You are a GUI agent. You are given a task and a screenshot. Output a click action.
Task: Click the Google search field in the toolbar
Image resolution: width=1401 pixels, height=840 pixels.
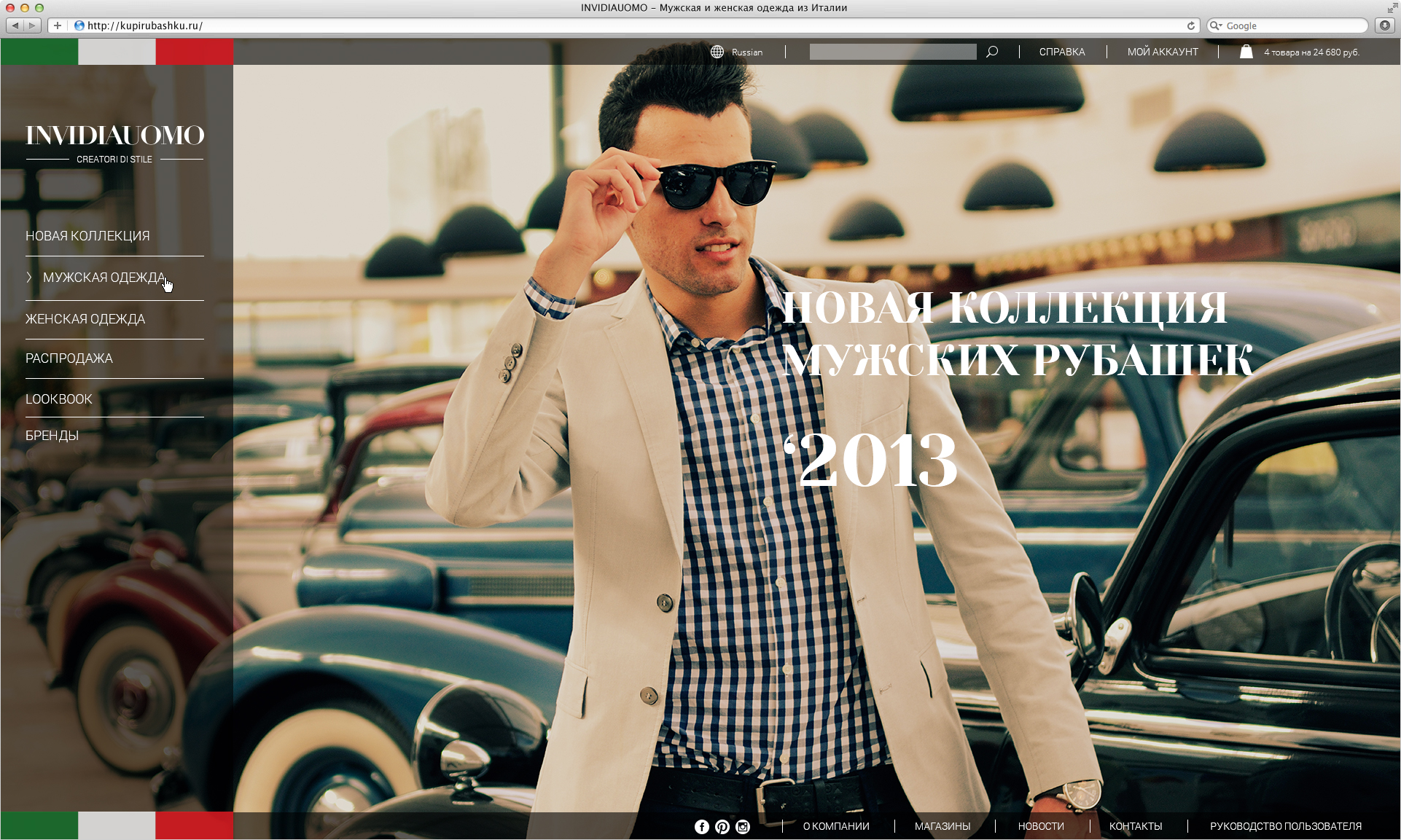coord(1287,25)
